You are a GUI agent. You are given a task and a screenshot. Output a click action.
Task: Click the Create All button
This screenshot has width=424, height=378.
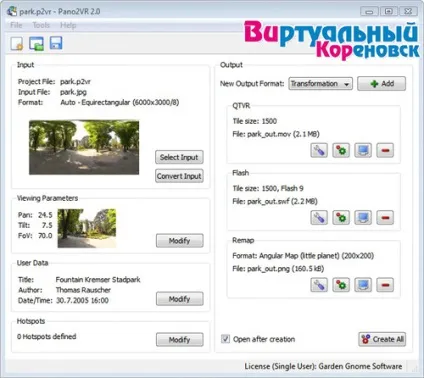click(x=382, y=339)
